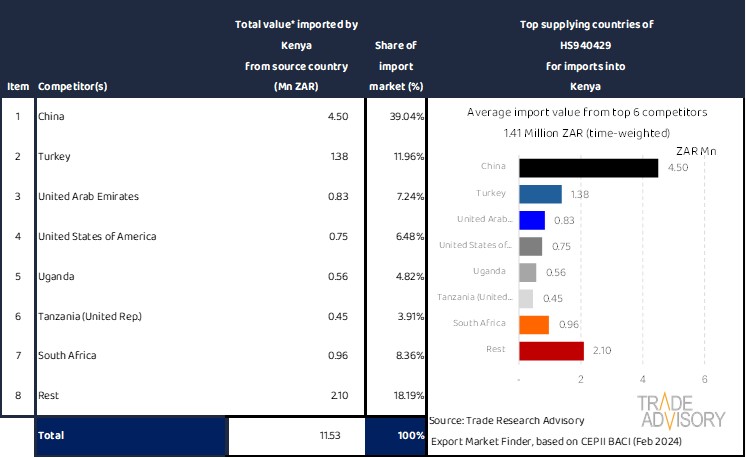Click the 18.19% share value for Rest
Viewport: 746px width, 458px height.
click(407, 397)
